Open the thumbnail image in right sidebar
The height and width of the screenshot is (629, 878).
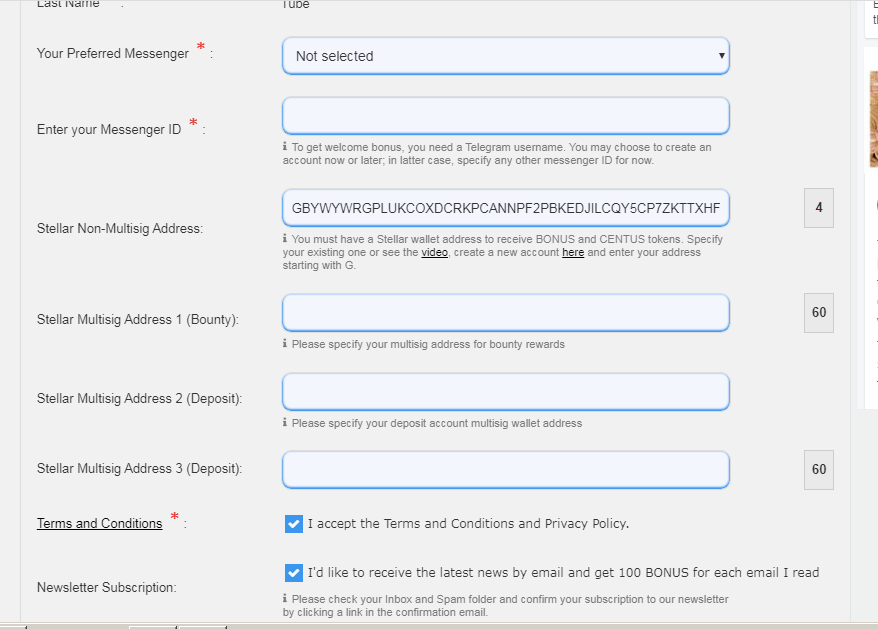pyautogui.click(x=873, y=120)
